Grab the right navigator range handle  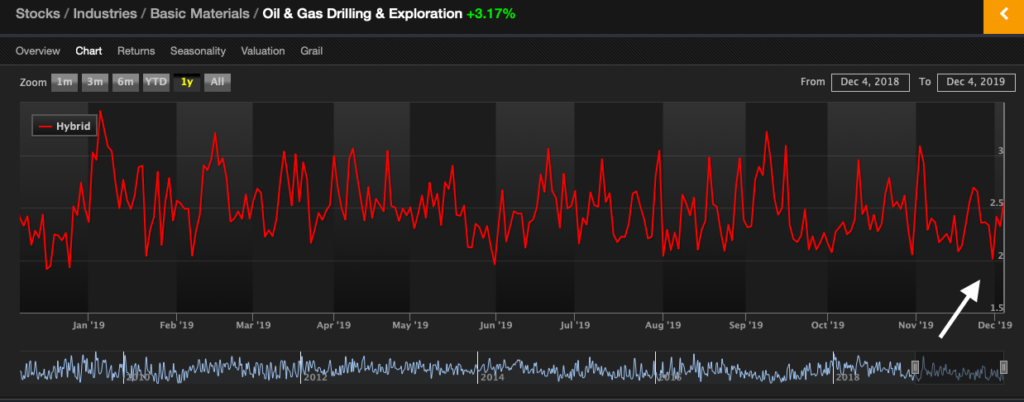pyautogui.click(x=1004, y=367)
